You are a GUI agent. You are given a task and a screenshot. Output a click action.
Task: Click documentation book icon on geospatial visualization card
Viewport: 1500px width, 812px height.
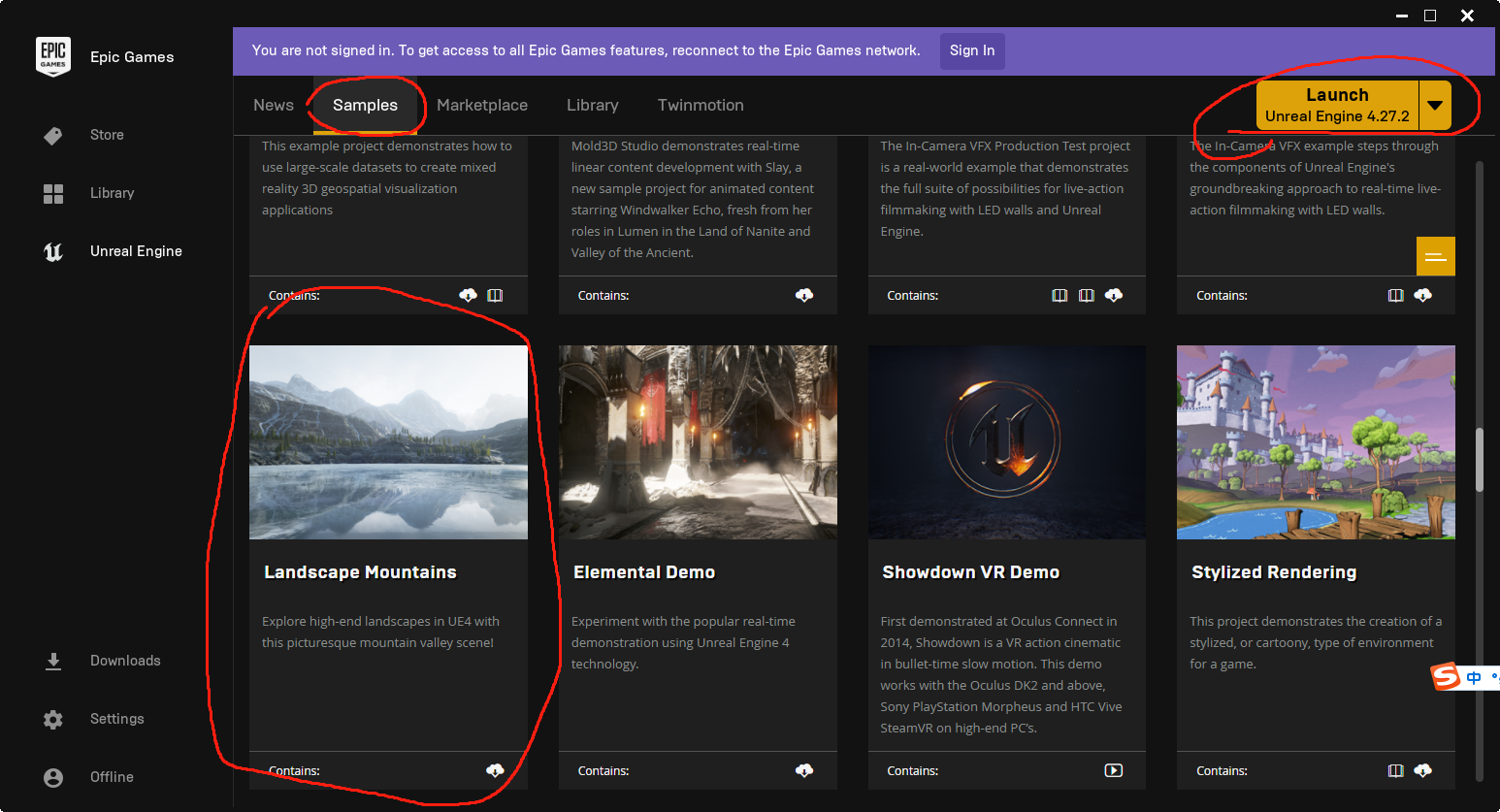point(495,295)
